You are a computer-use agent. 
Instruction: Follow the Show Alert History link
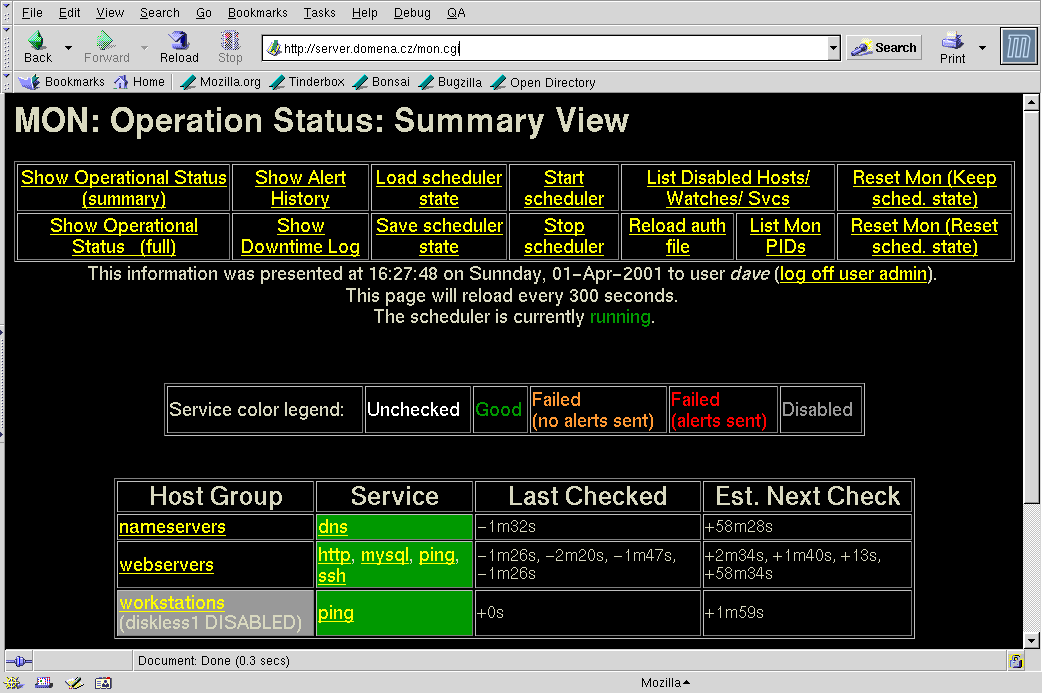pos(300,188)
